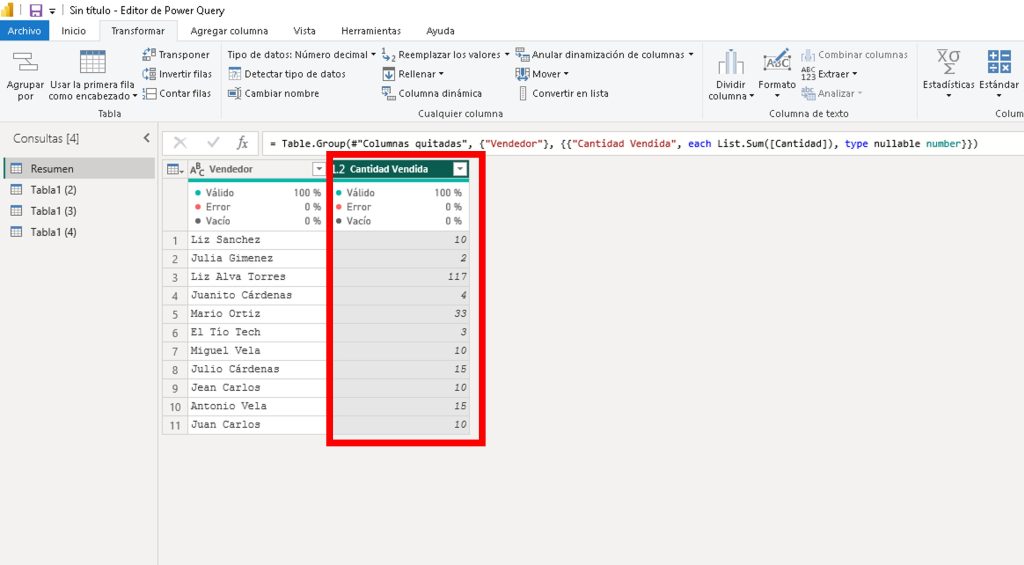Open the Vista tab
The height and width of the screenshot is (565, 1024).
[x=304, y=31]
